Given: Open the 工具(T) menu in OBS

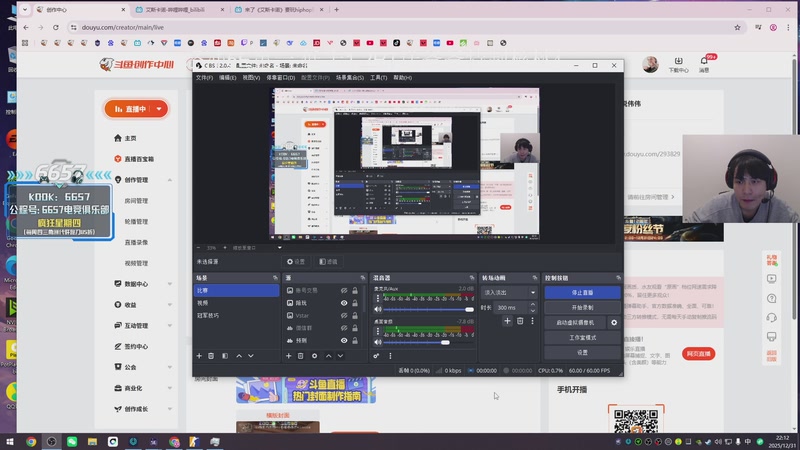Looking at the screenshot, I should tap(379, 78).
